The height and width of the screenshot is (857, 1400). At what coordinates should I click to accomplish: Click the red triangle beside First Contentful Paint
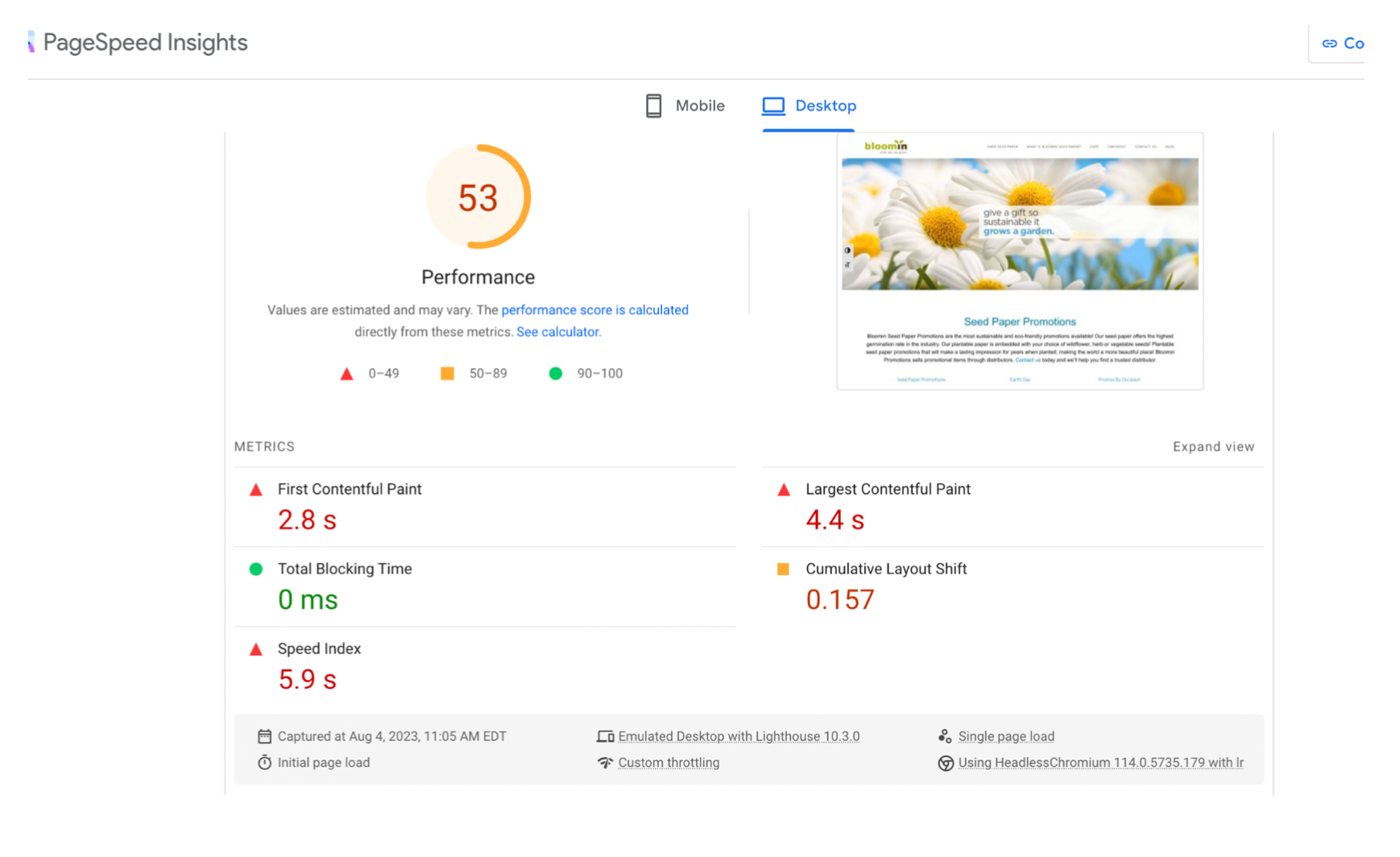point(256,490)
